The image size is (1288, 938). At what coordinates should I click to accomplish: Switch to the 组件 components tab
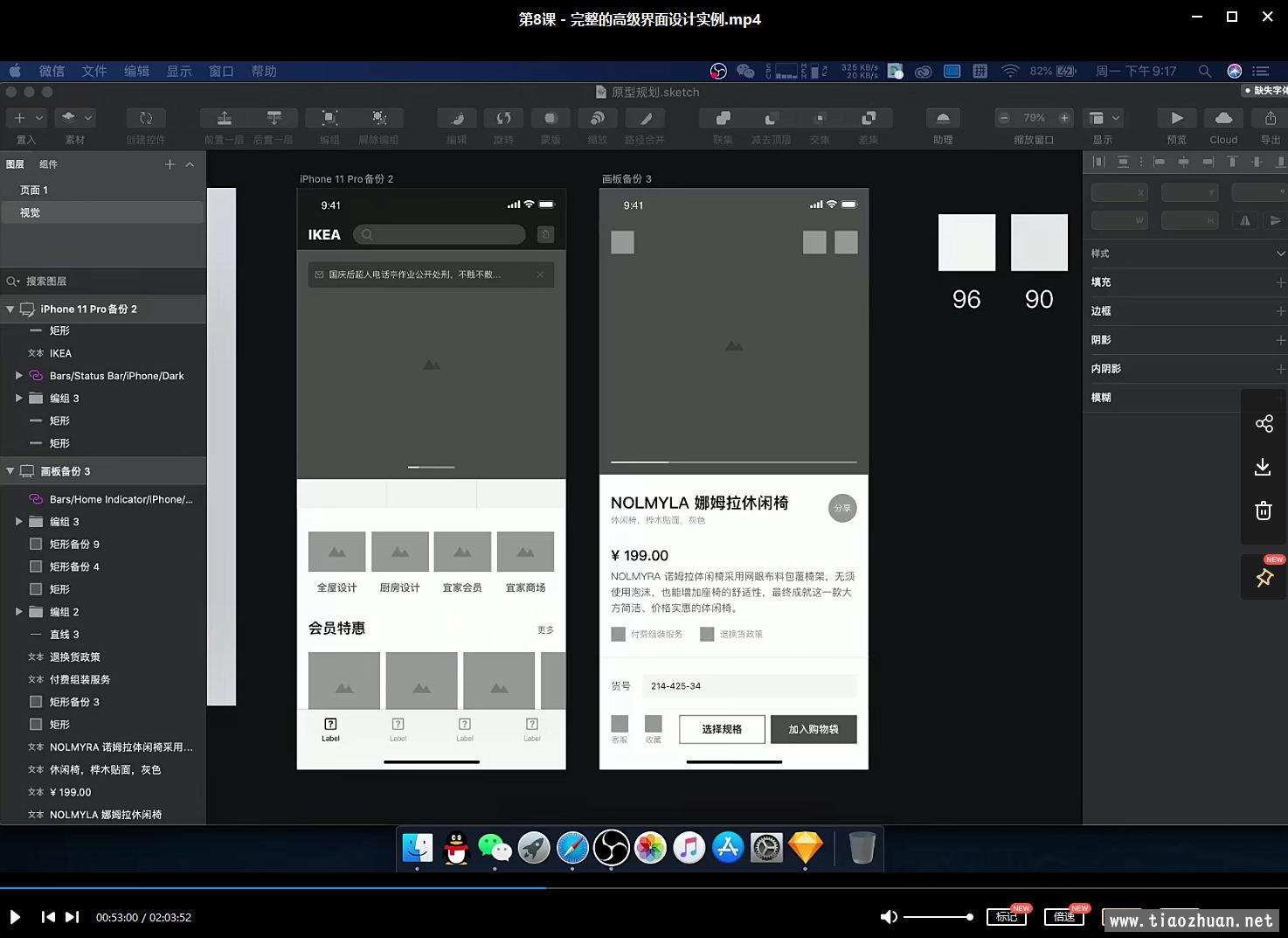click(48, 164)
